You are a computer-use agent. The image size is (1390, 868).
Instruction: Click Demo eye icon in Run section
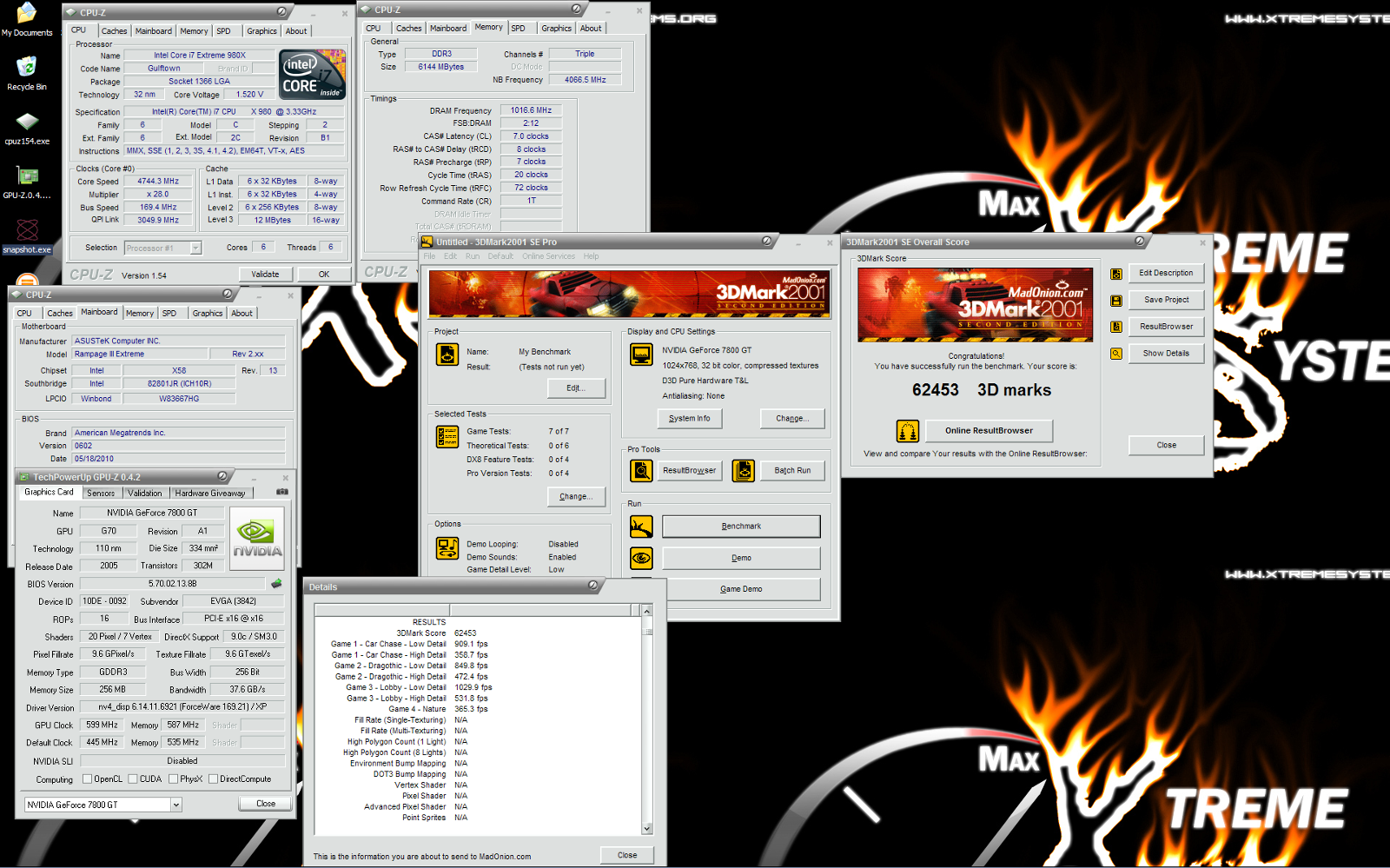click(x=641, y=558)
